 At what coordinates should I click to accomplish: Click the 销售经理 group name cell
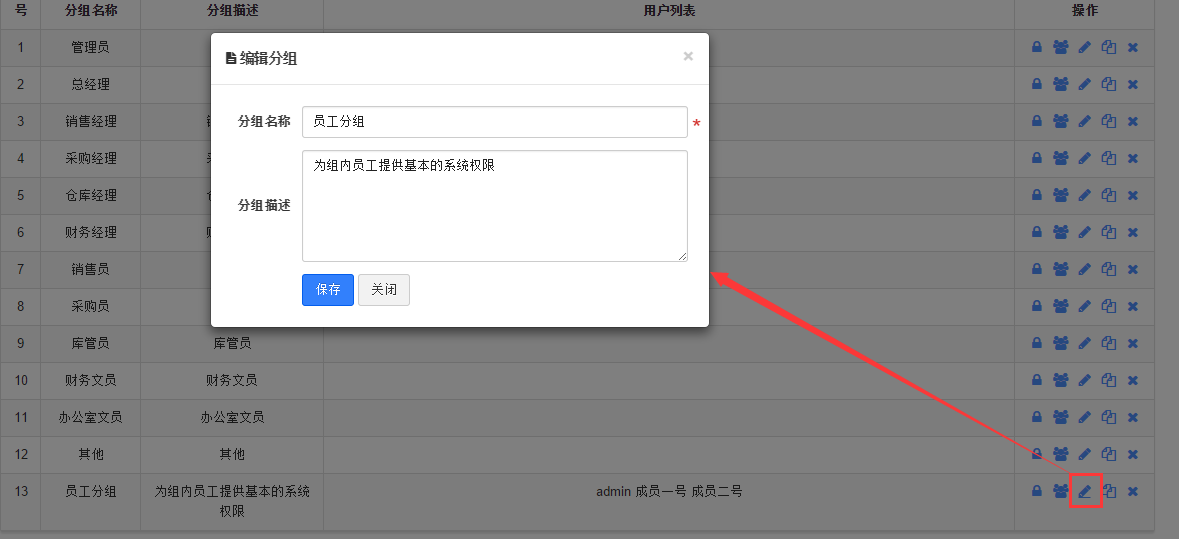90,121
